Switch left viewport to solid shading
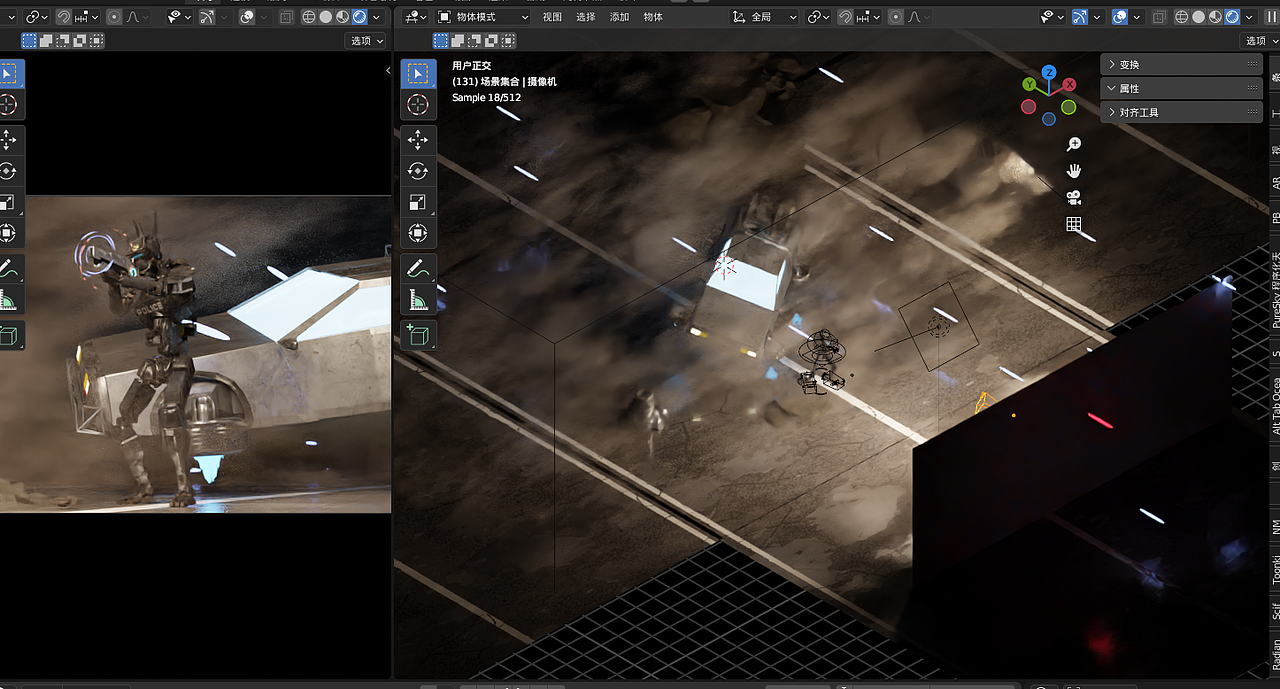The width and height of the screenshot is (1280, 689). [x=326, y=17]
